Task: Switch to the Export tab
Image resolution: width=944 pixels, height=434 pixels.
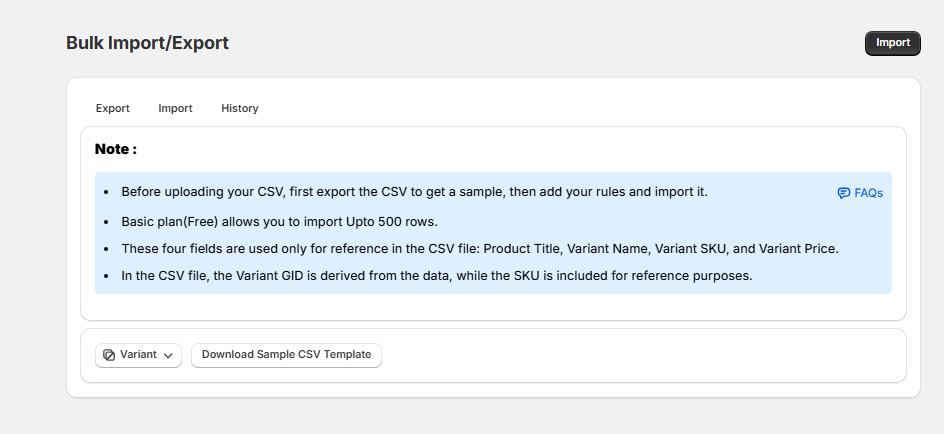Action: [x=113, y=108]
